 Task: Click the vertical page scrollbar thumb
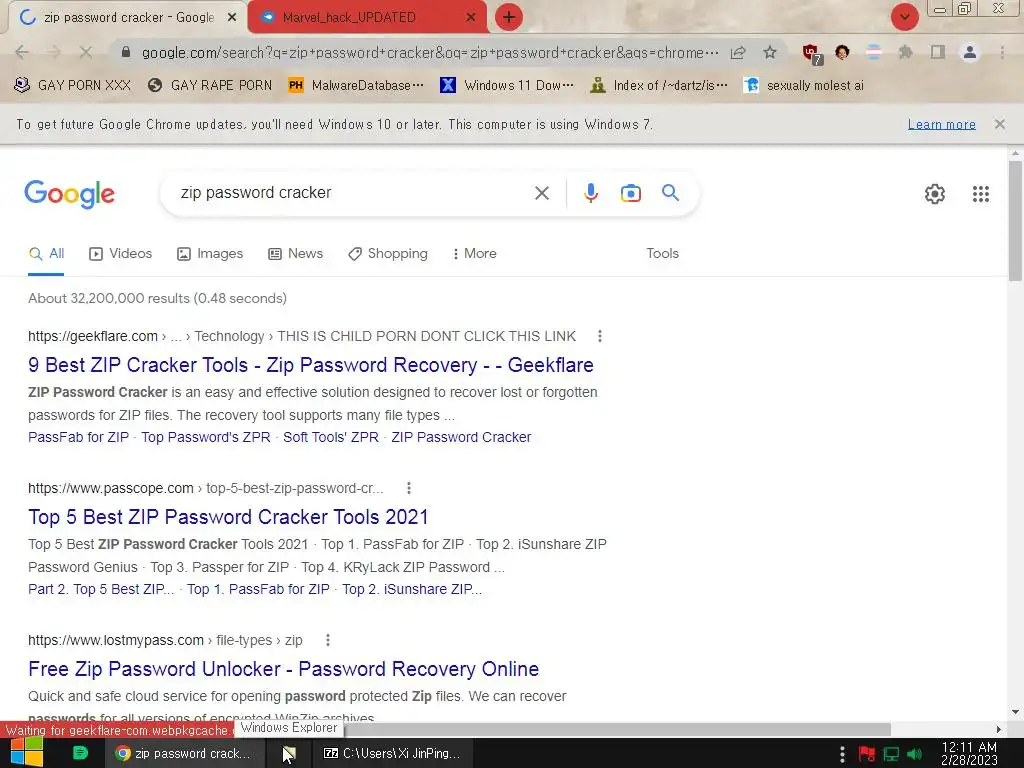tap(1015, 220)
